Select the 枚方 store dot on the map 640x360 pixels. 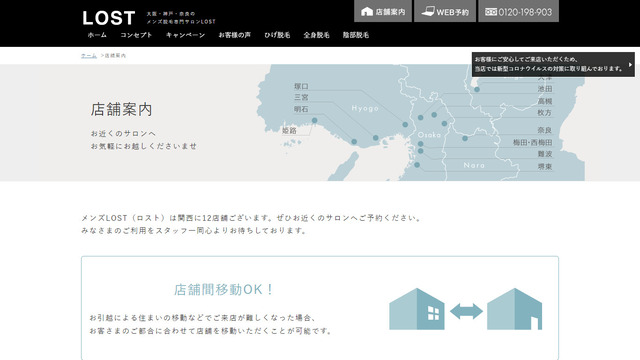click(444, 123)
